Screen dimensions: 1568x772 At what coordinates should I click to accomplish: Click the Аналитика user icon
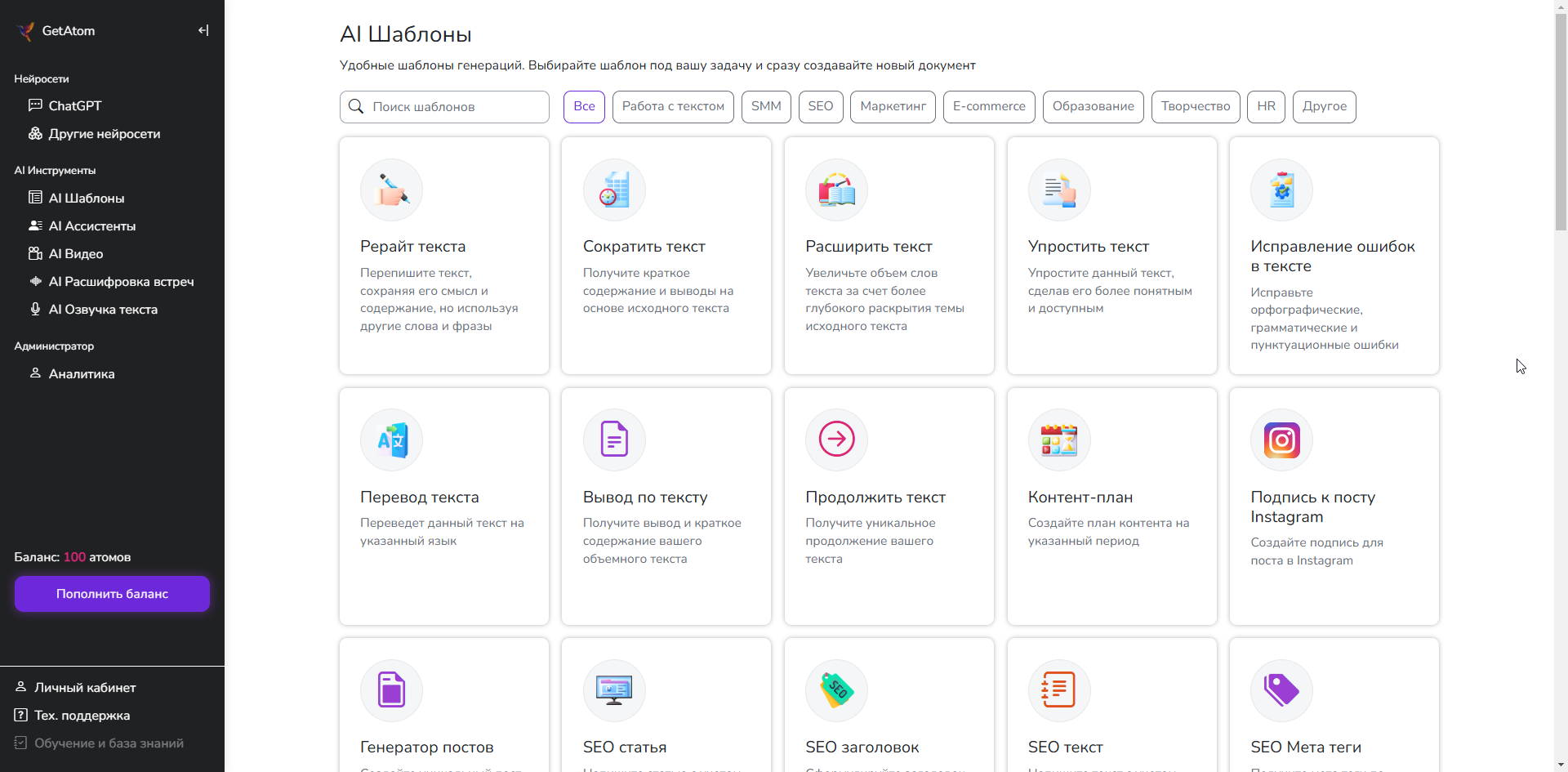(x=35, y=373)
